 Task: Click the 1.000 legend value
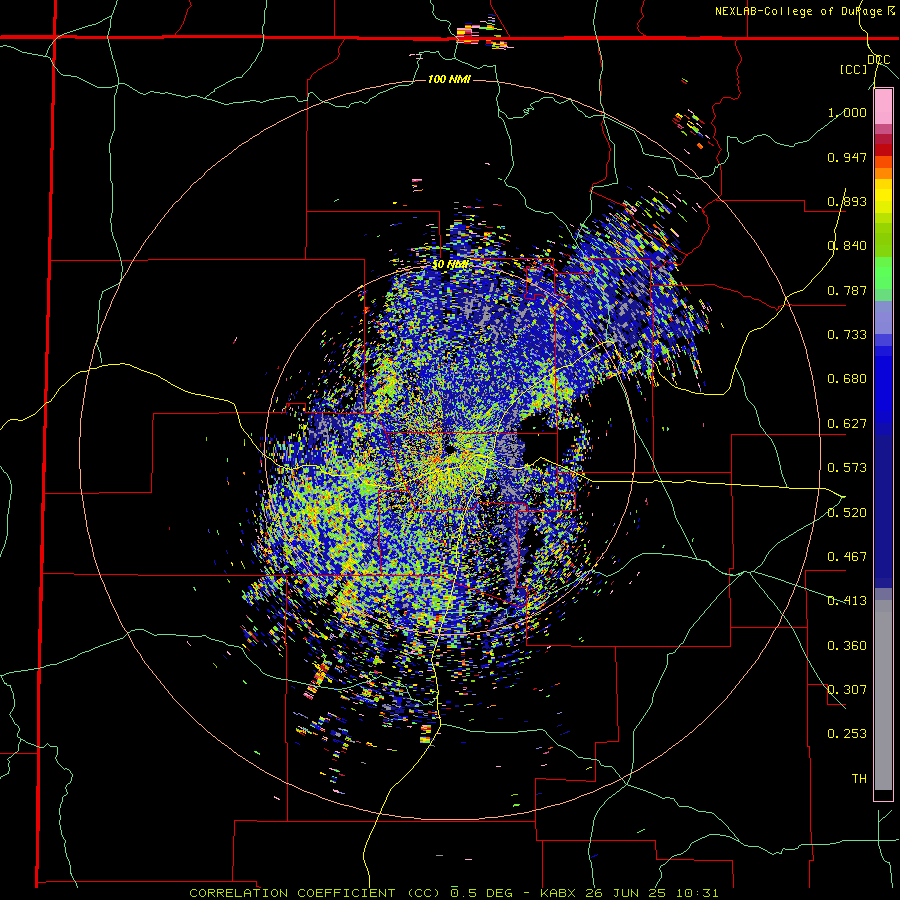pyautogui.click(x=847, y=112)
